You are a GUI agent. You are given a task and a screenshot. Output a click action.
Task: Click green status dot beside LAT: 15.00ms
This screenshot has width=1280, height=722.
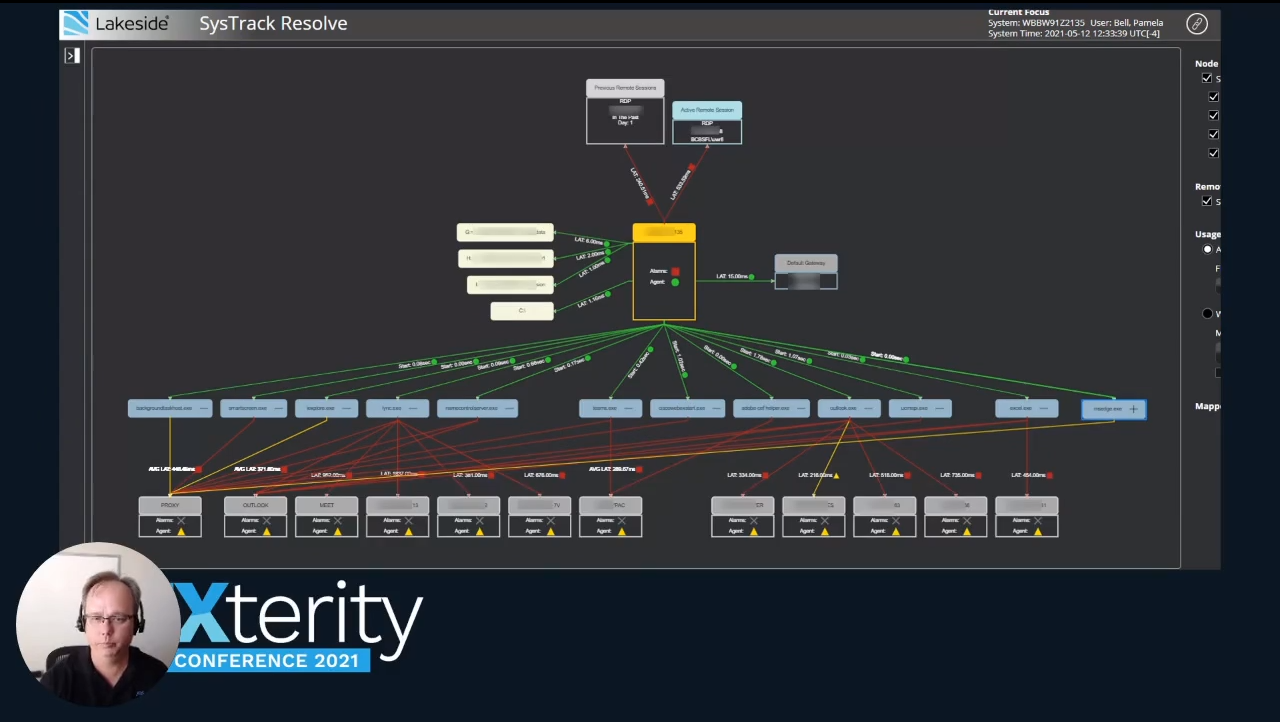pyautogui.click(x=752, y=276)
